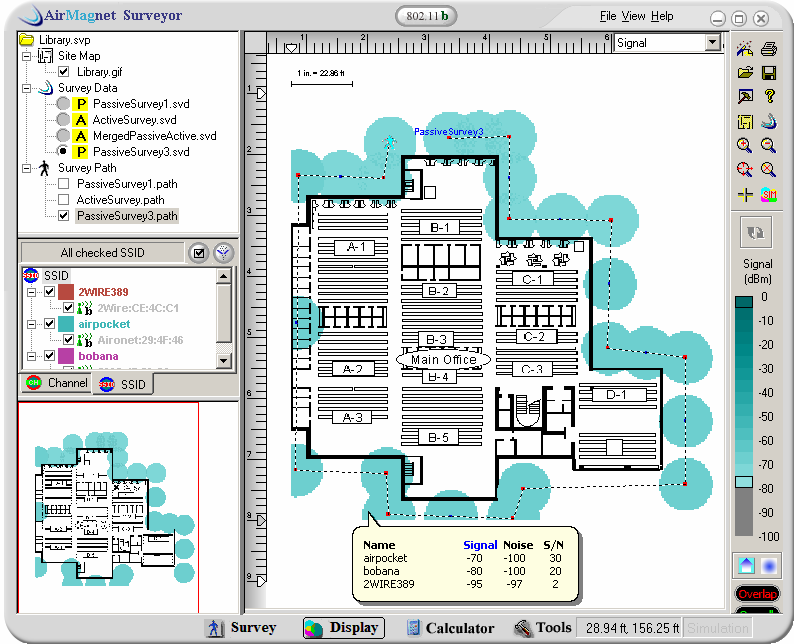Viewport: 794px width, 644px height.
Task: Click the printer icon
Action: click(769, 48)
